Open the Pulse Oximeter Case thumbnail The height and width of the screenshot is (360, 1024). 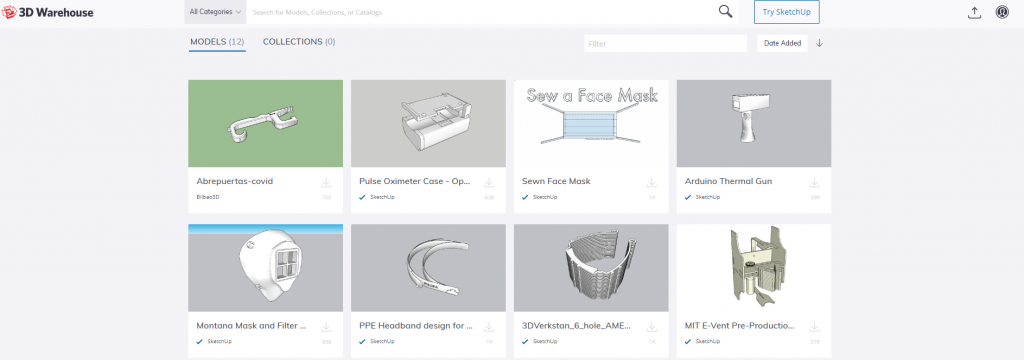point(428,123)
